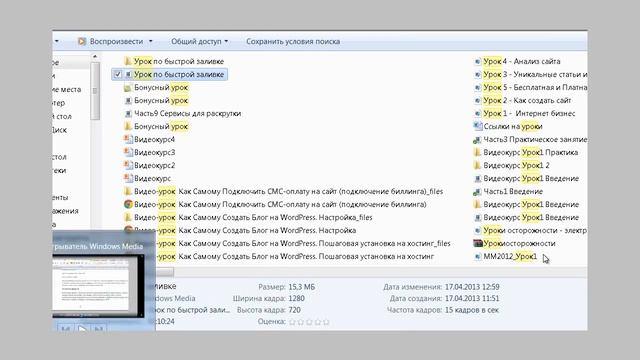The width and height of the screenshot is (640, 360).
Task: Select the Урок 5 - Бесплатная и Платна icon
Action: [x=477, y=87]
